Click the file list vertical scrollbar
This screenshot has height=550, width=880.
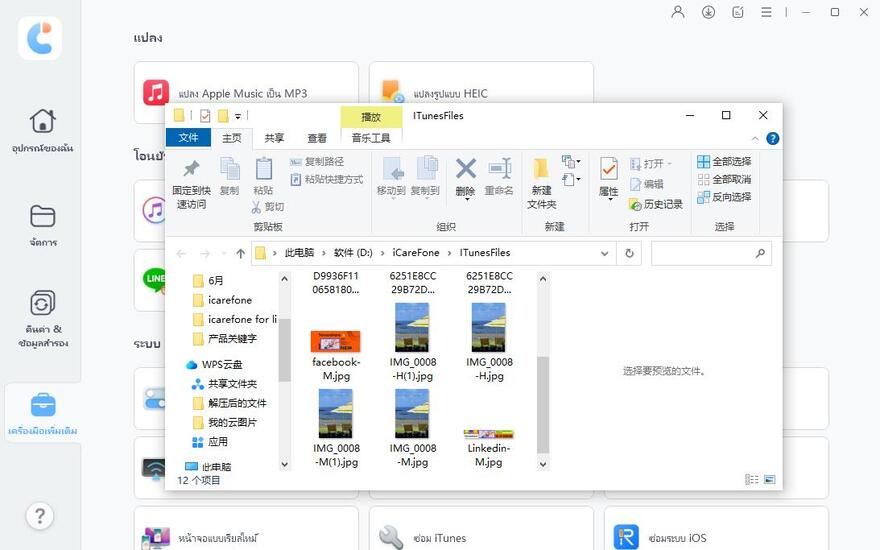pos(543,400)
